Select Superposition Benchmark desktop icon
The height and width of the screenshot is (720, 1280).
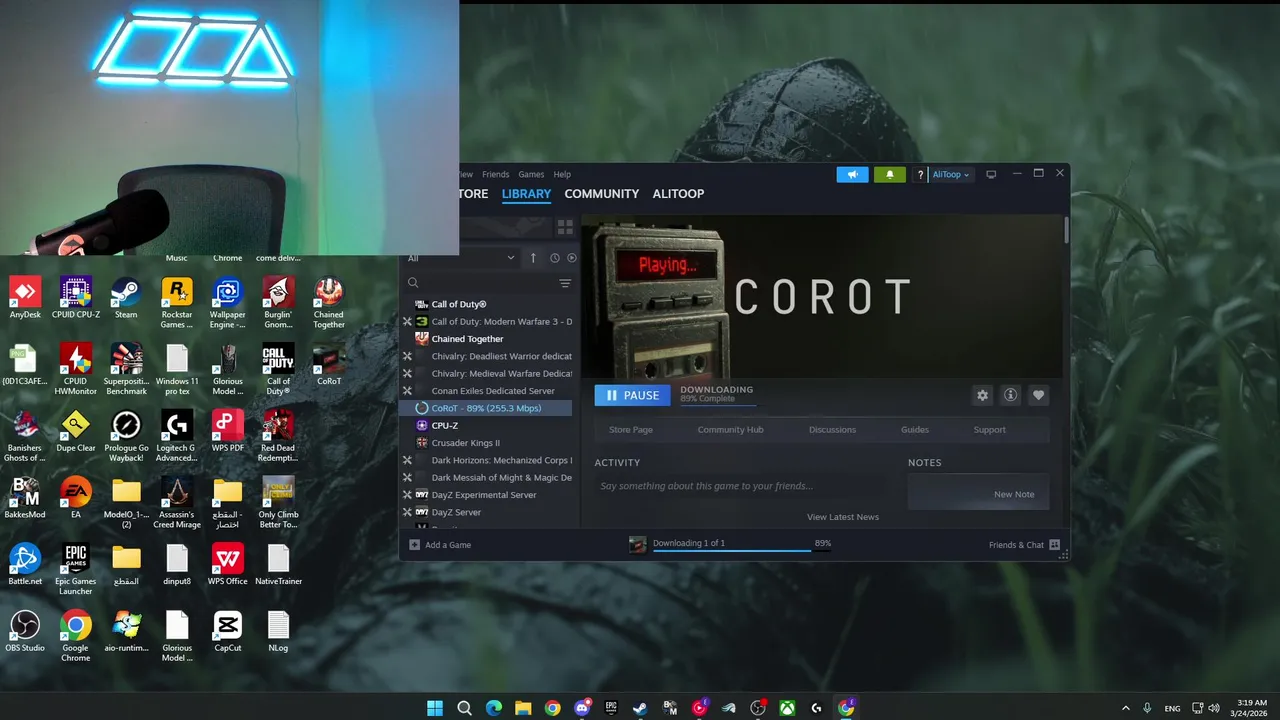pos(126,370)
